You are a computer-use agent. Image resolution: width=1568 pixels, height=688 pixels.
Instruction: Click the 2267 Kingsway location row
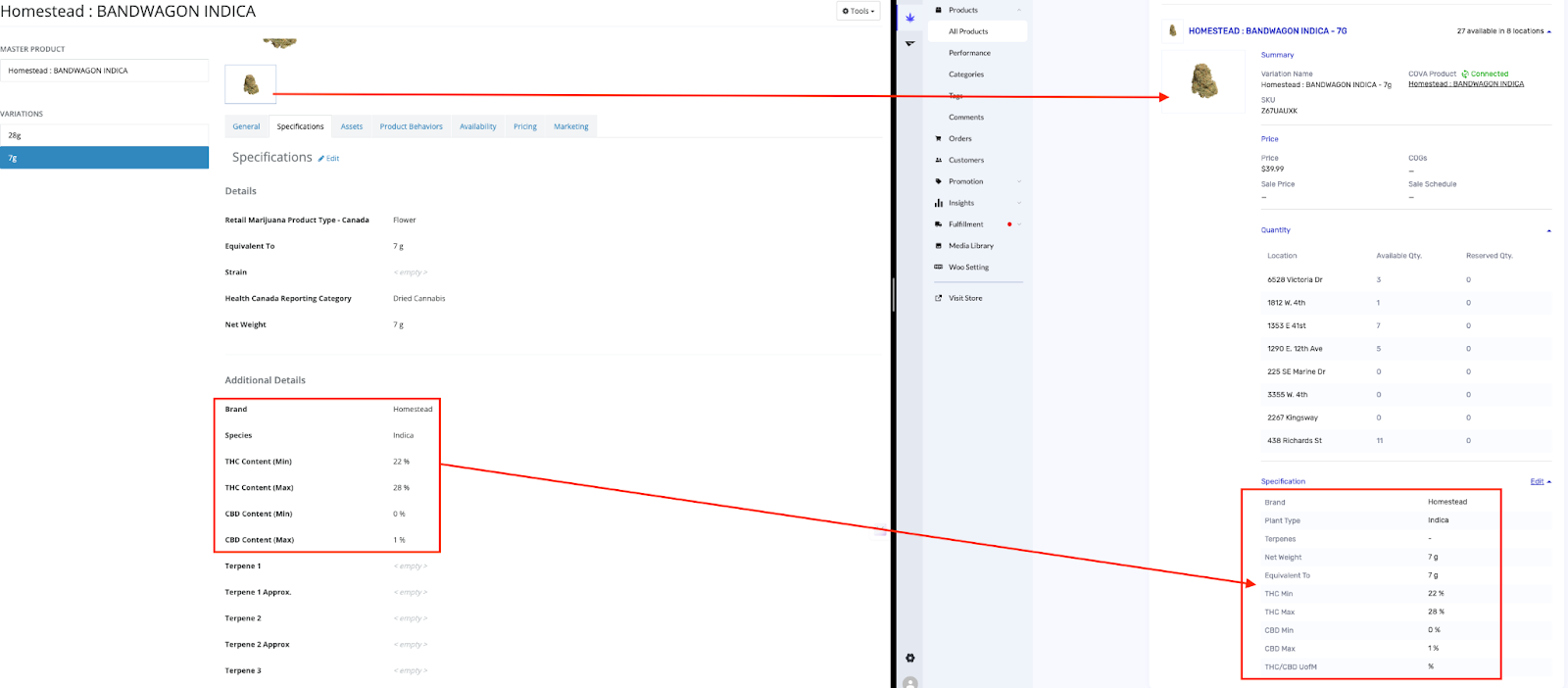1406,418
